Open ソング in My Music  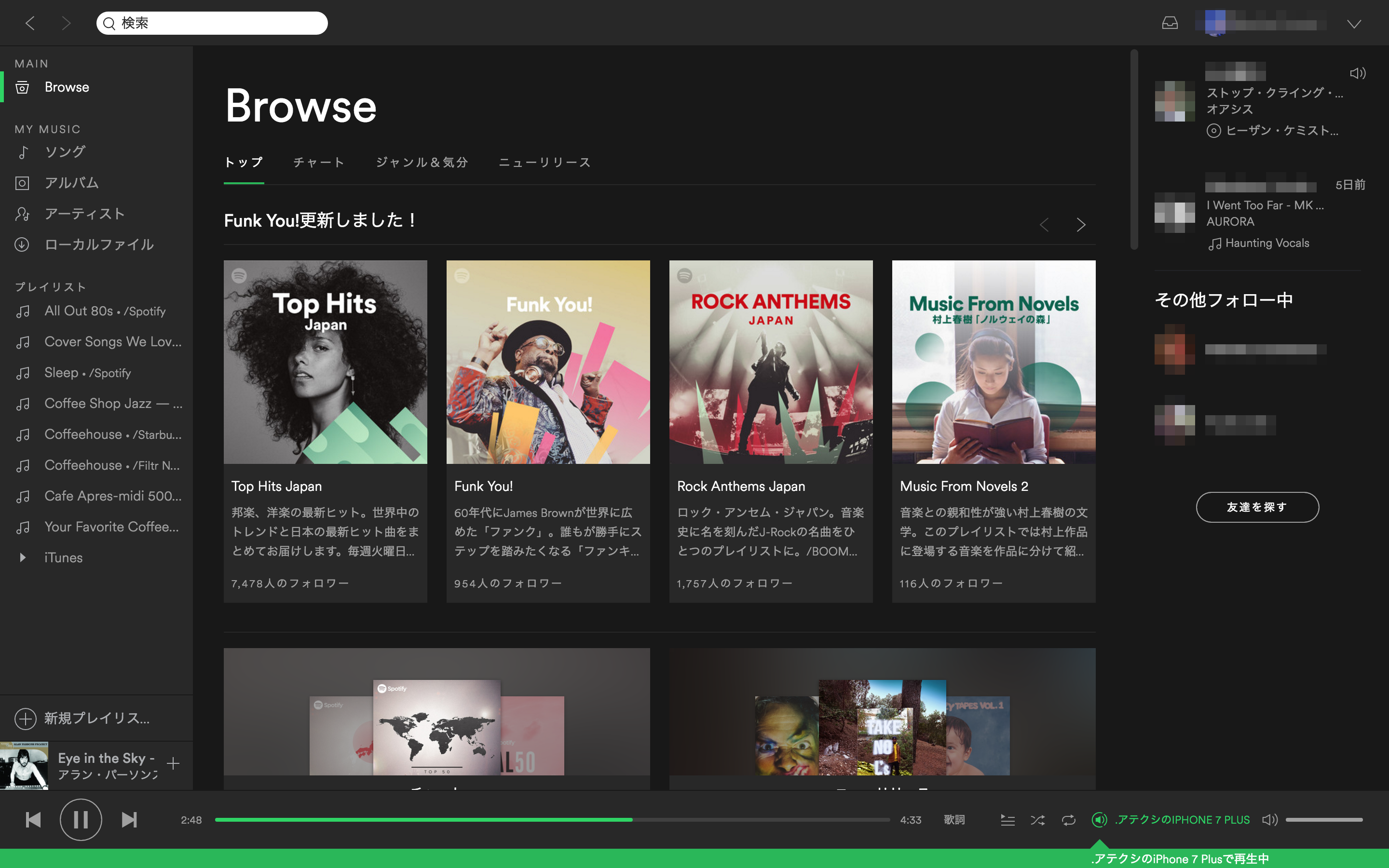tap(66, 151)
